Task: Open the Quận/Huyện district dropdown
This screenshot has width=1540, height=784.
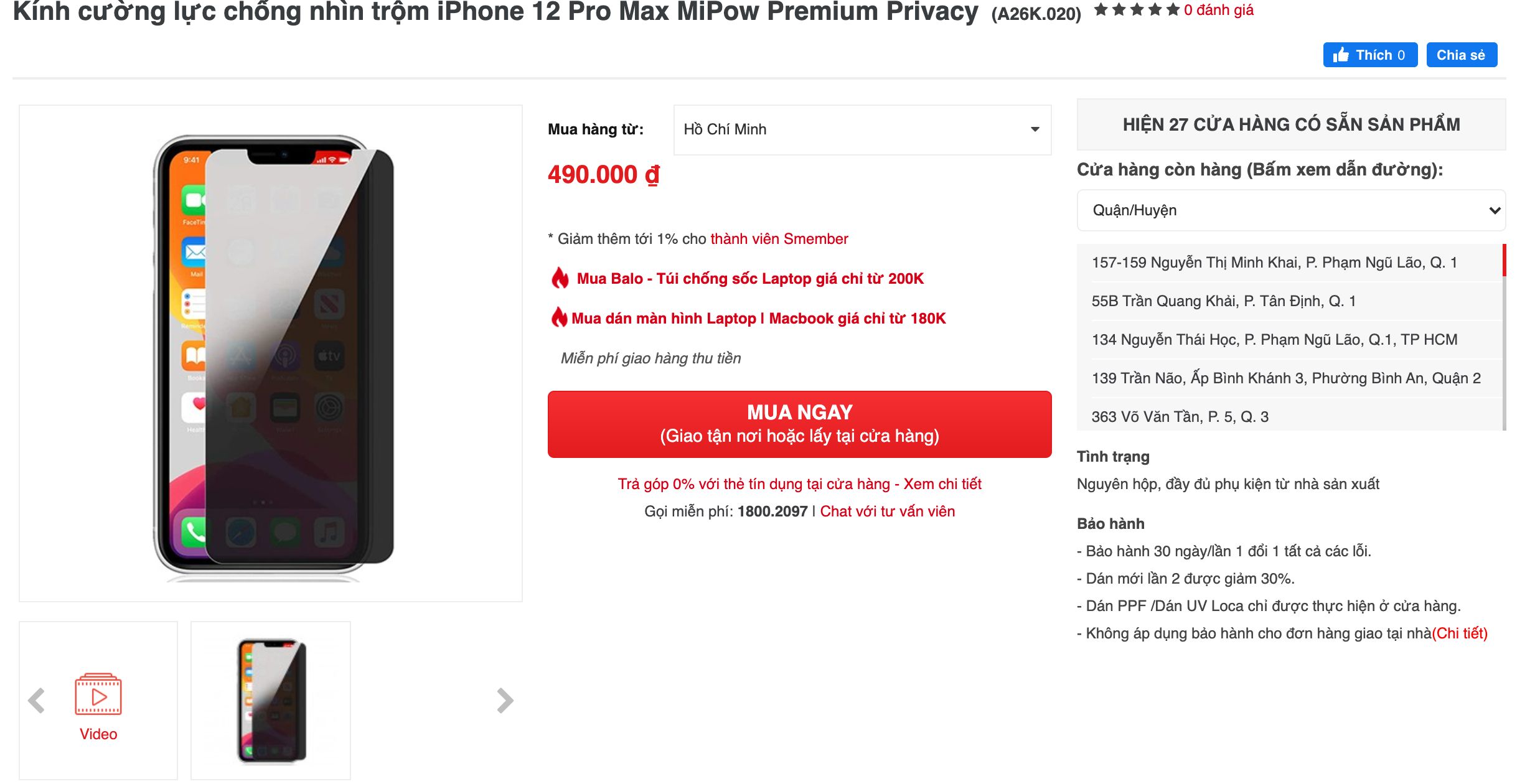Action: pos(1291,210)
